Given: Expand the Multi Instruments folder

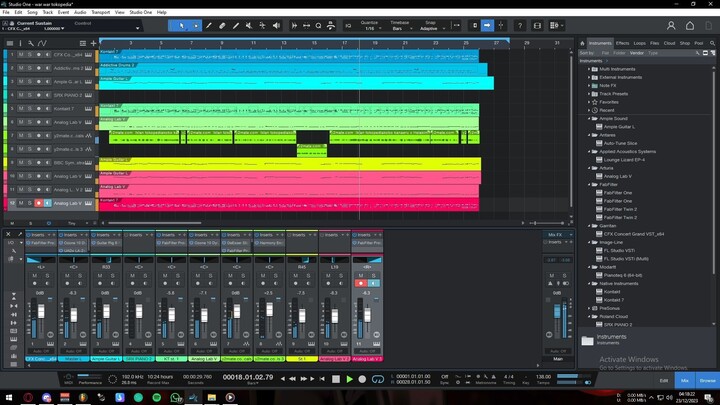Looking at the screenshot, I should [590, 69].
